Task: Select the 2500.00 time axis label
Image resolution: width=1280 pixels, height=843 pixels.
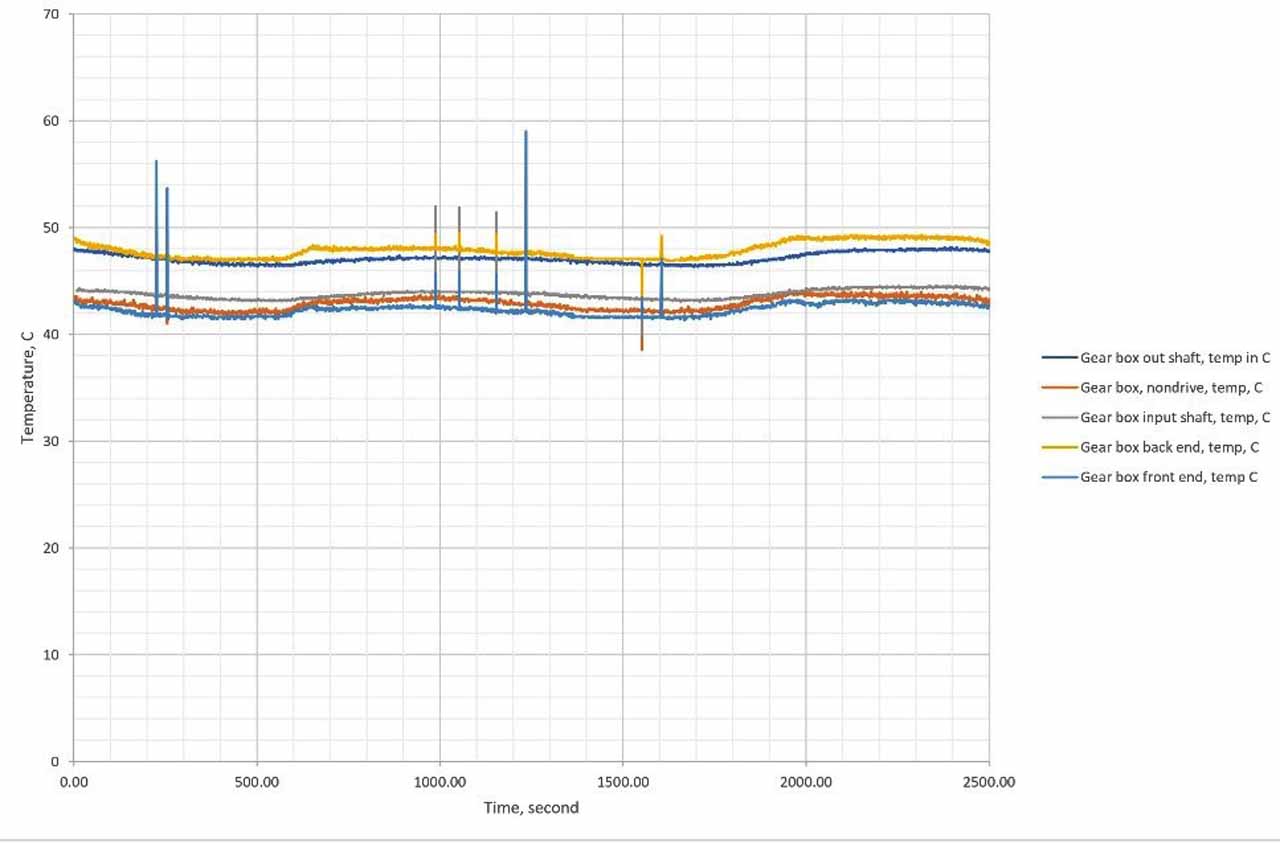Action: pos(989,782)
